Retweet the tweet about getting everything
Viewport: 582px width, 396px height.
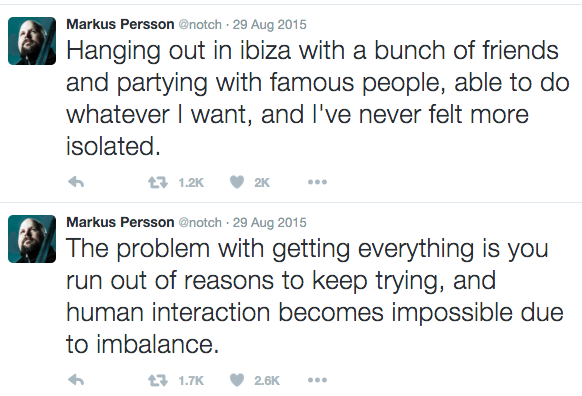click(158, 380)
